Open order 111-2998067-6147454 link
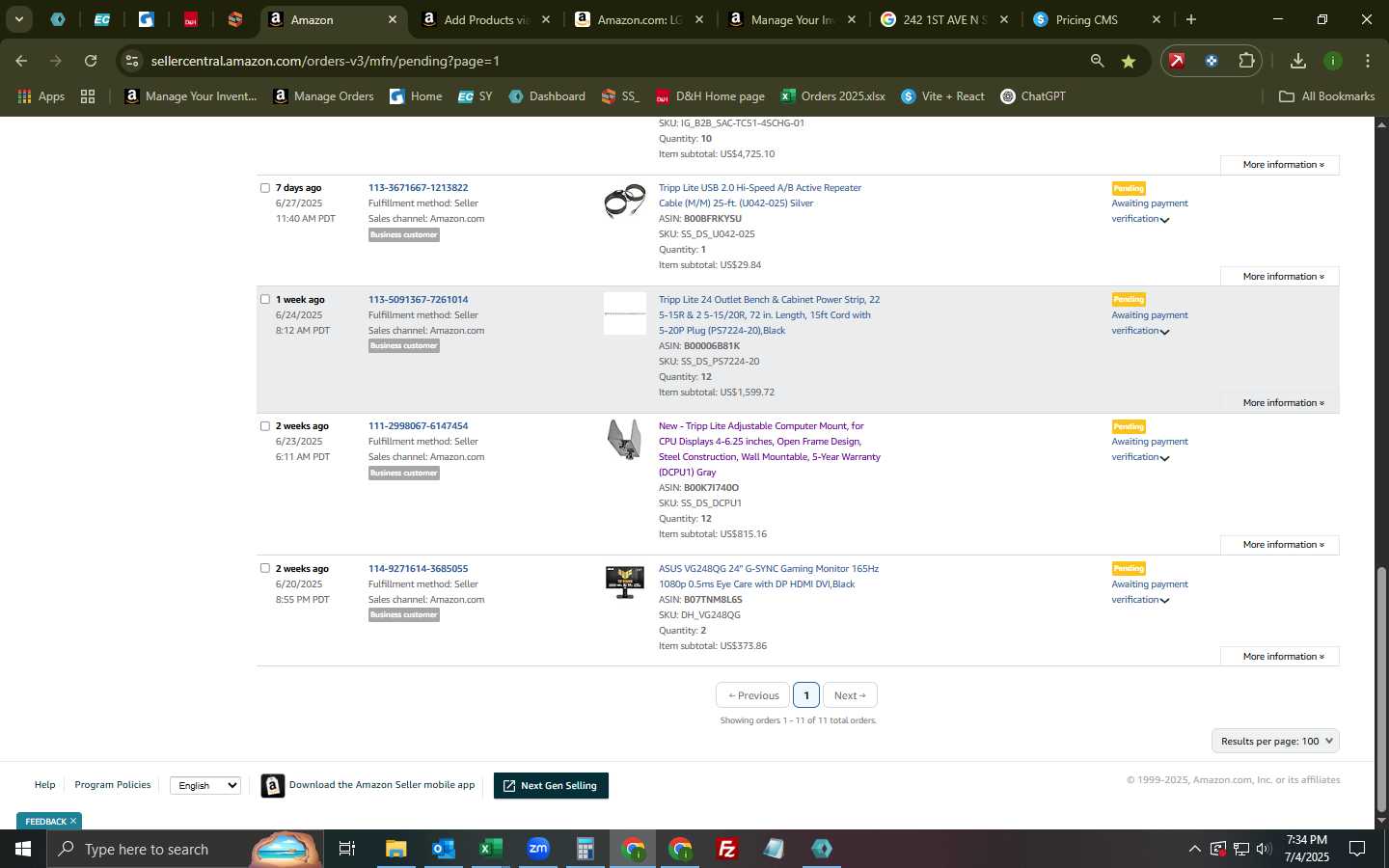Viewport: 1389px width, 868px height. pyautogui.click(x=418, y=425)
